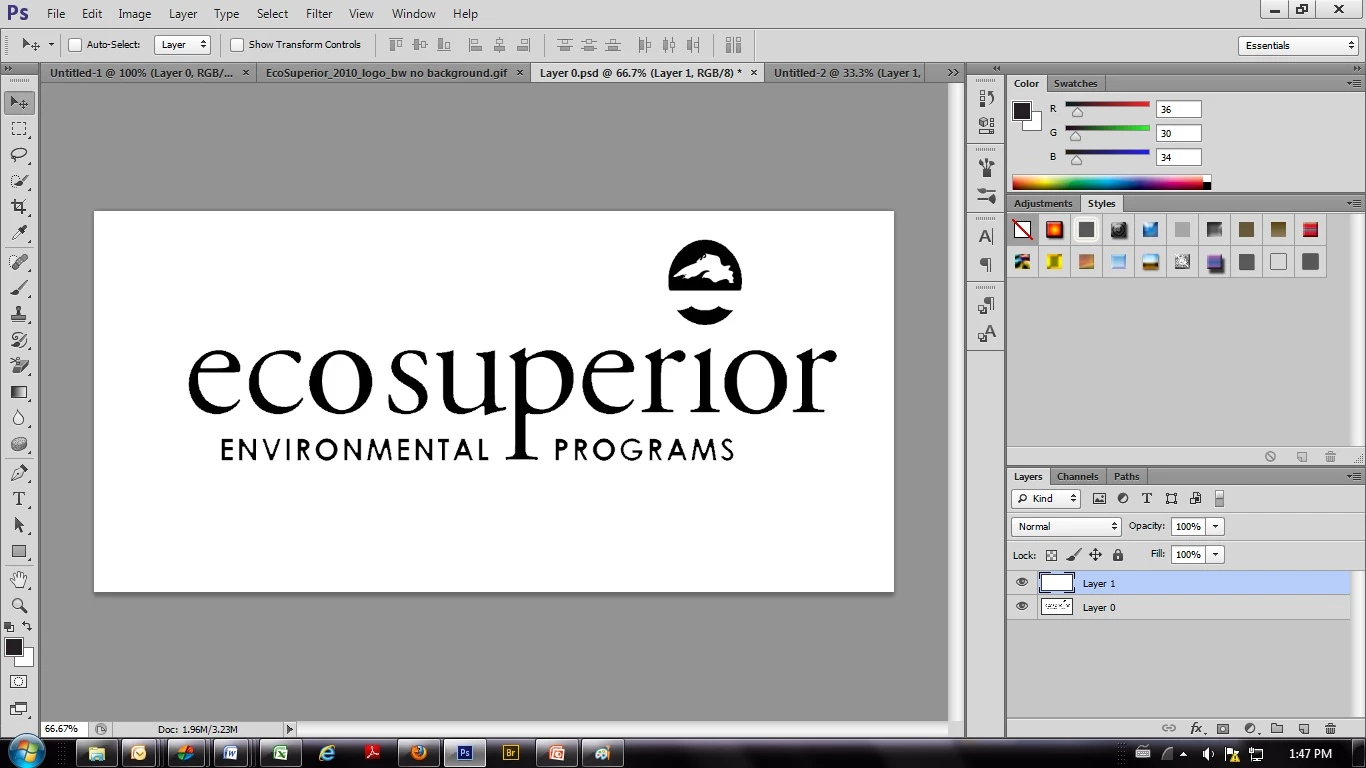Expand the hidden document tabs list
The height and width of the screenshot is (768, 1366).
tap(953, 73)
